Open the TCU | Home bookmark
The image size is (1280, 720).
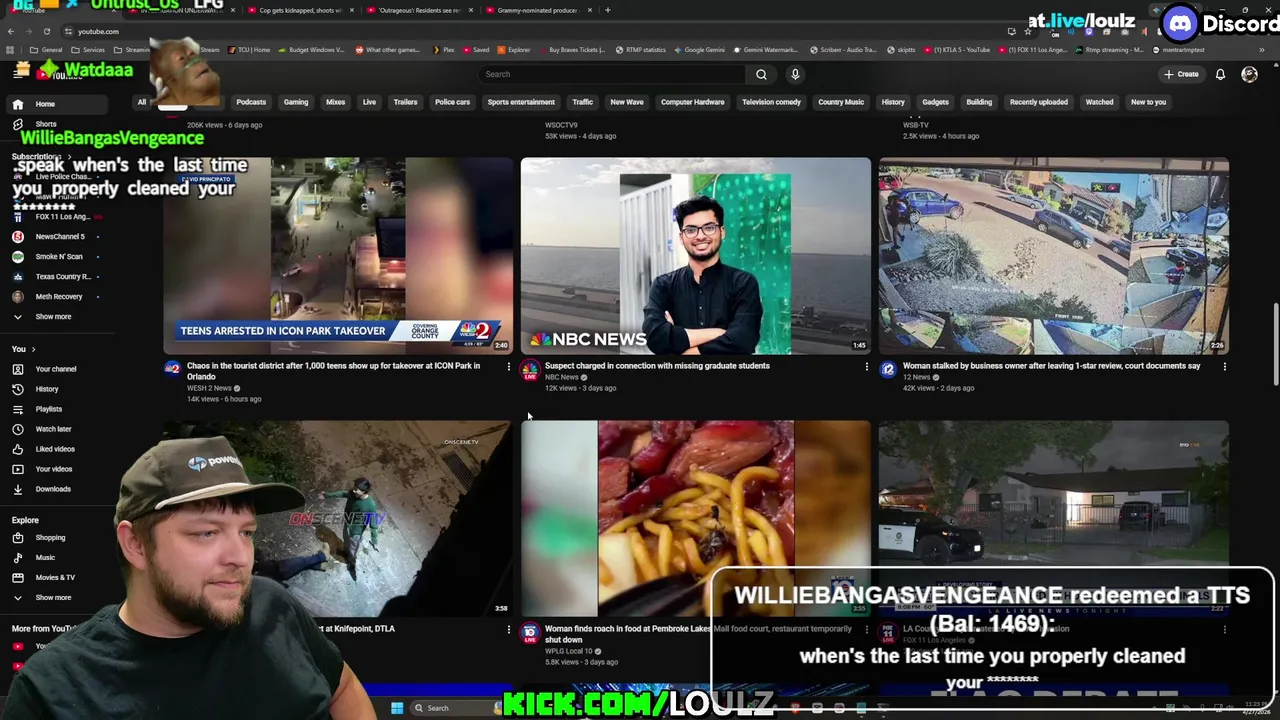click(x=249, y=50)
